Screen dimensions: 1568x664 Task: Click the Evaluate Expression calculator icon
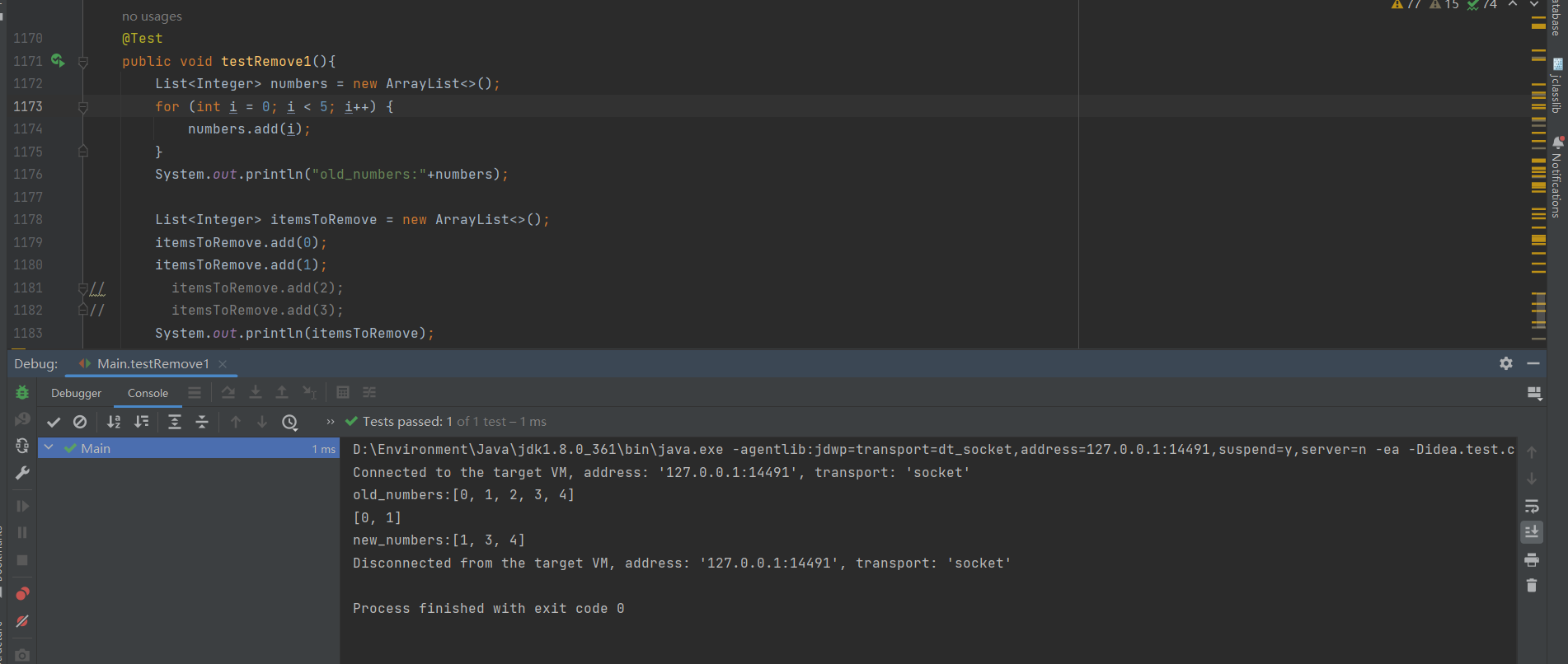pyautogui.click(x=343, y=392)
